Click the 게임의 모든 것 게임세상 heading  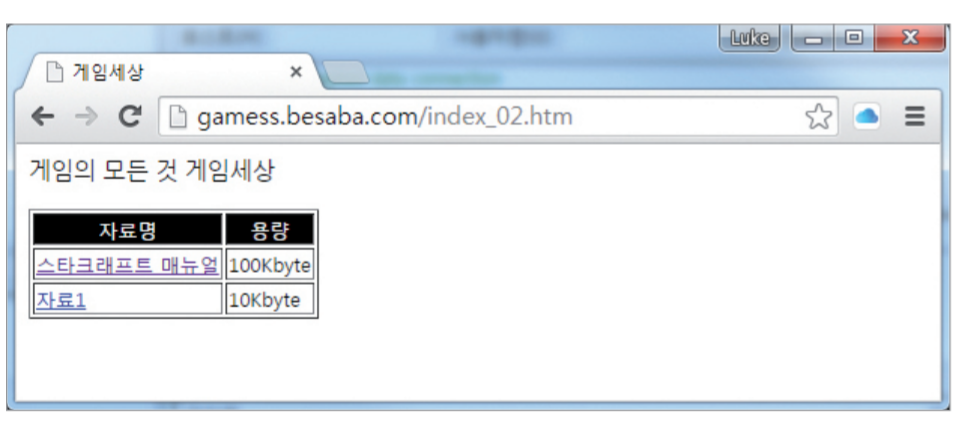[x=152, y=171]
